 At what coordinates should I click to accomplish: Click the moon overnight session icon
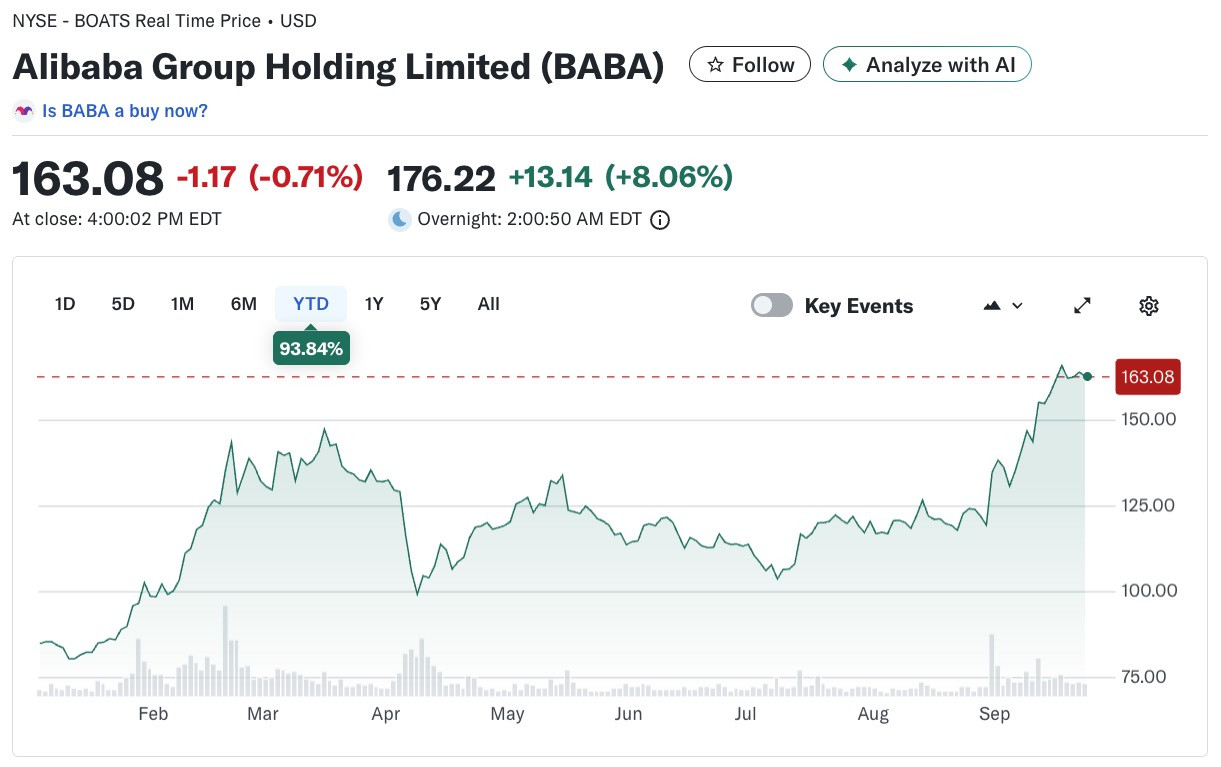point(400,219)
